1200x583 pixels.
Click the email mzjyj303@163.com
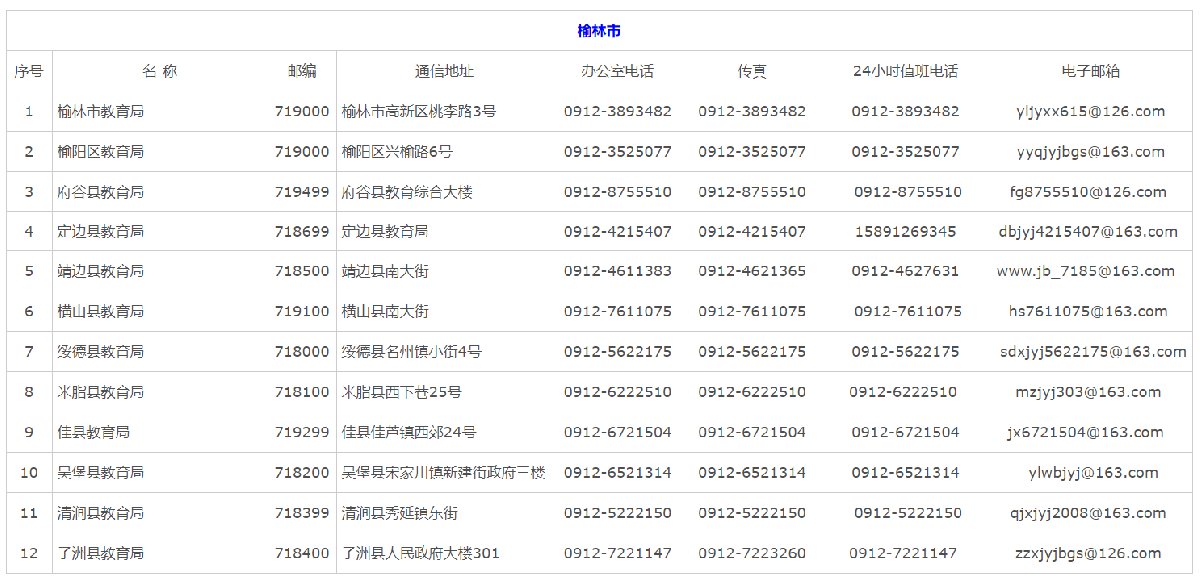pos(1088,391)
